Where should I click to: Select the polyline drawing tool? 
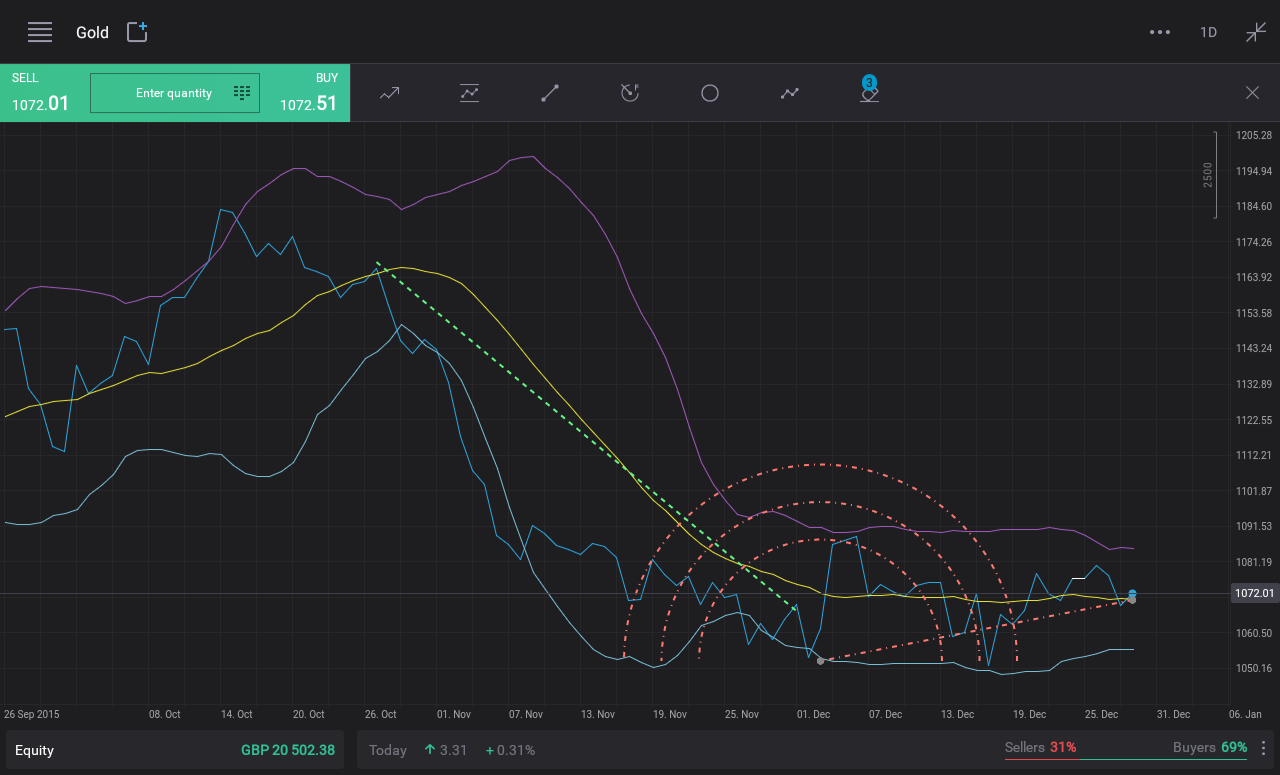pyautogui.click(x=790, y=93)
